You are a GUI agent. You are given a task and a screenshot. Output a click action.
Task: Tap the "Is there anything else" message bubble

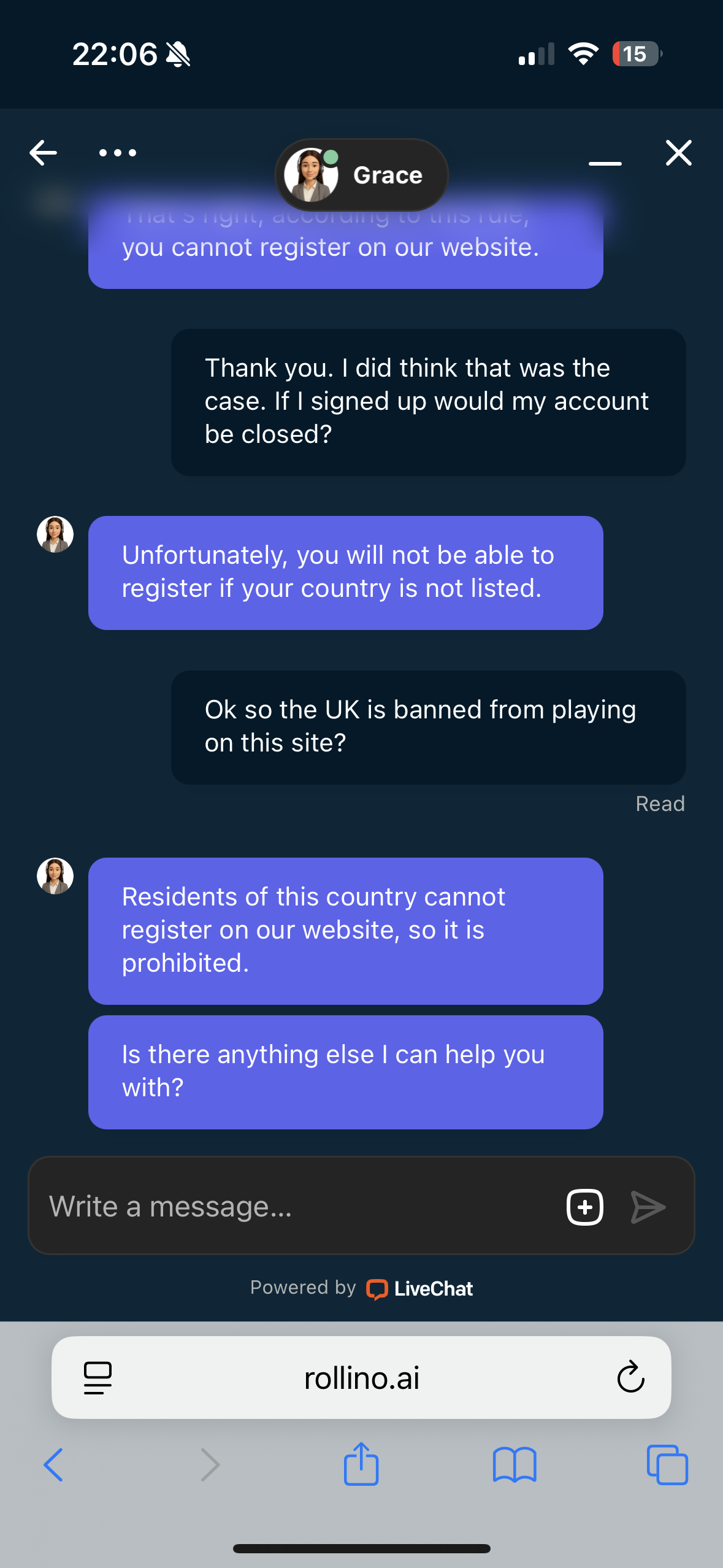coord(345,1072)
